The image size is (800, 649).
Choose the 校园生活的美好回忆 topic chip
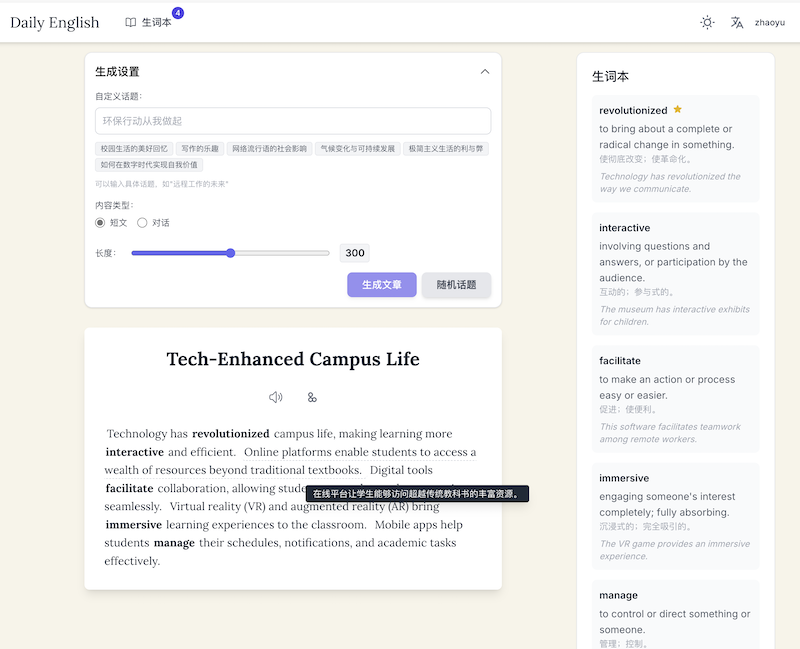134,149
